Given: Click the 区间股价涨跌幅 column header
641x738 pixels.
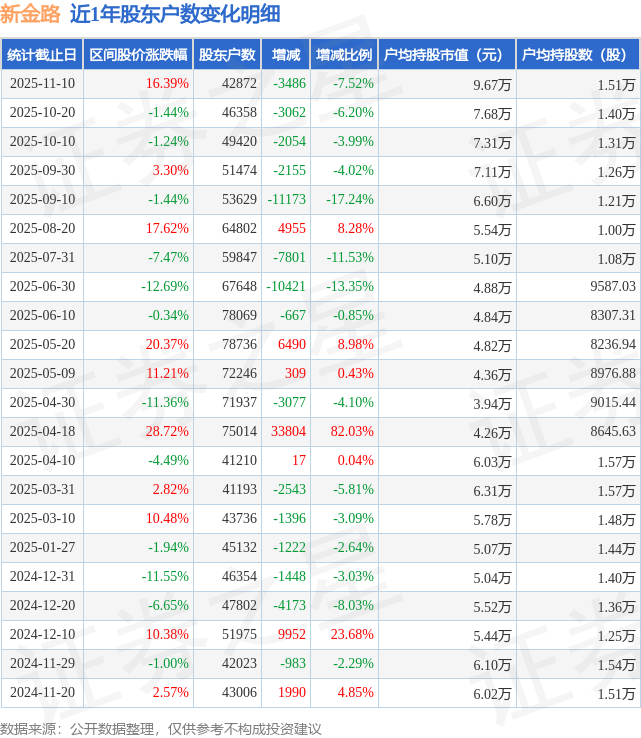Looking at the screenshot, I should [137, 55].
